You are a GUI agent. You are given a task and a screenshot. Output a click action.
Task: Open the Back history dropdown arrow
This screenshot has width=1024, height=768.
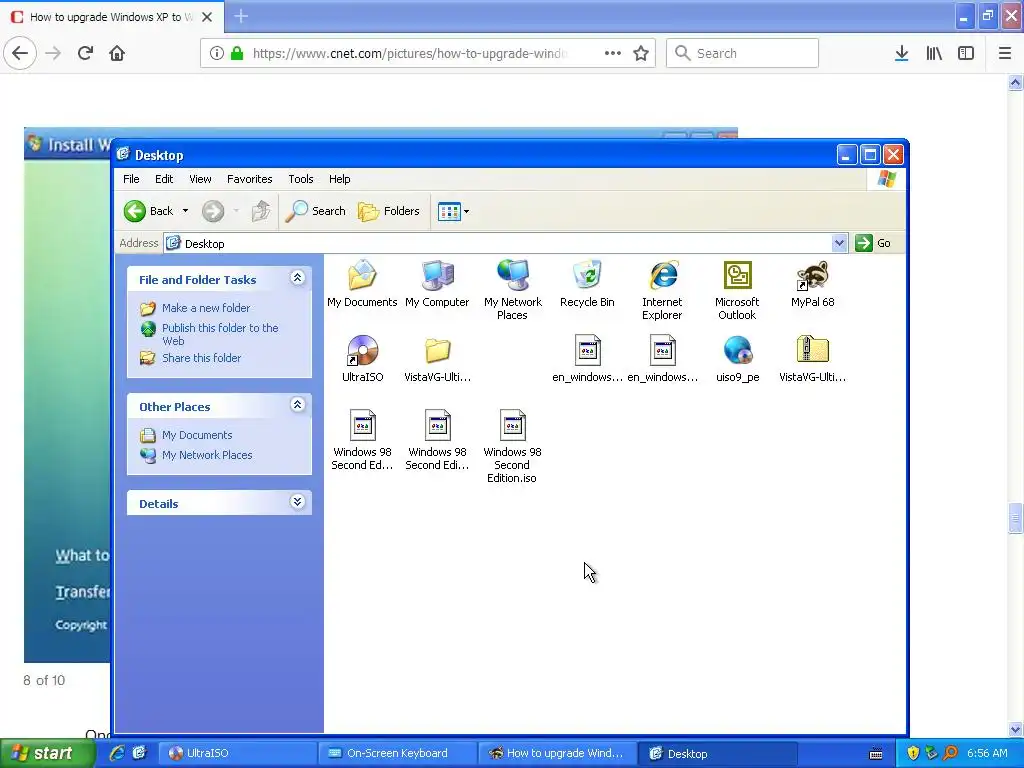185,211
